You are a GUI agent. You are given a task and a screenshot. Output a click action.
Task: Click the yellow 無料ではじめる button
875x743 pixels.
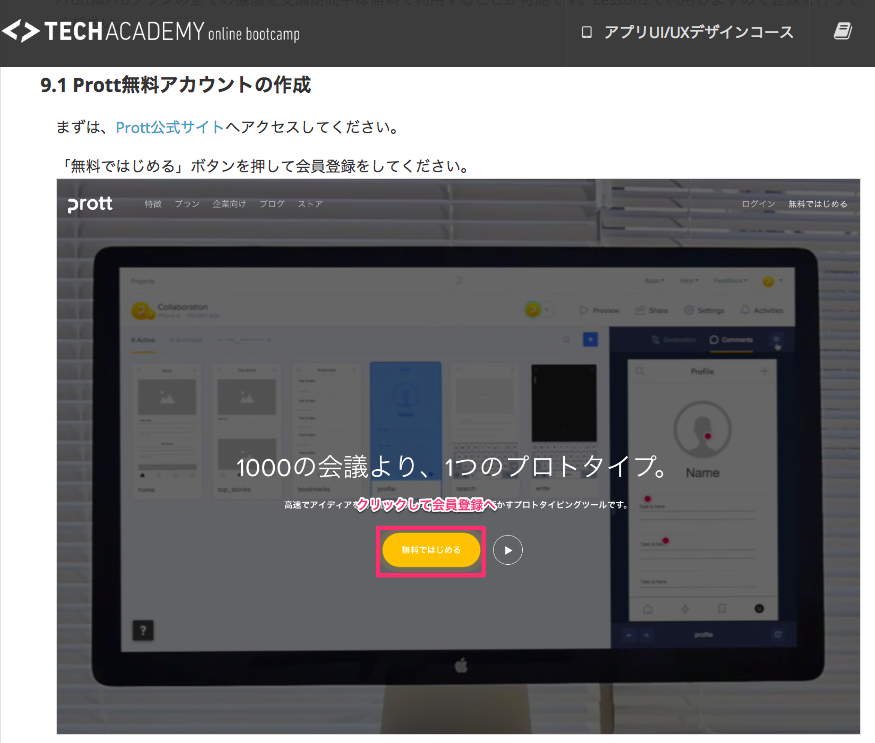click(x=431, y=550)
